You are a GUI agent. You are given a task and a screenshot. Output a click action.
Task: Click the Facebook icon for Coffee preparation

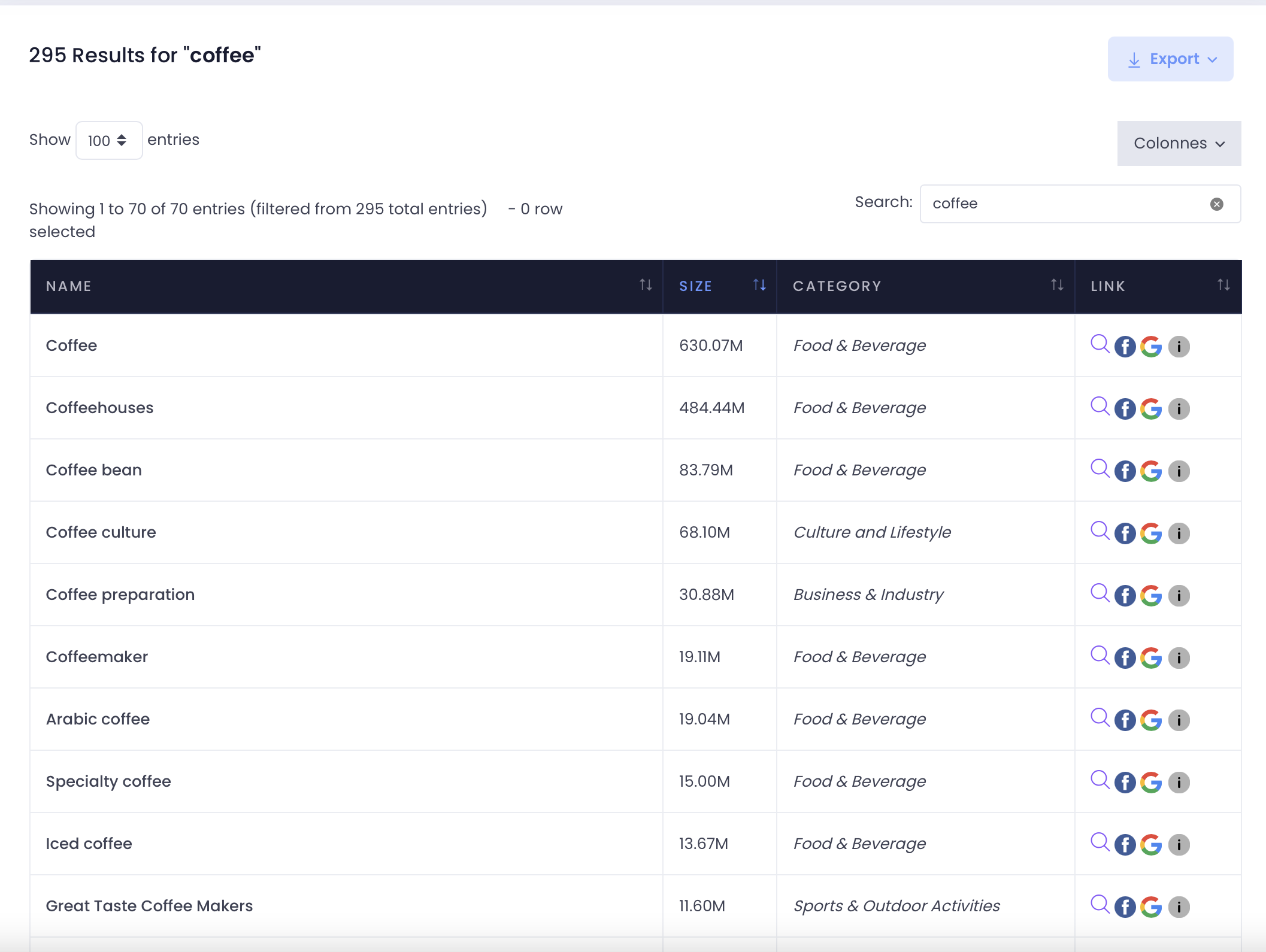click(x=1125, y=596)
